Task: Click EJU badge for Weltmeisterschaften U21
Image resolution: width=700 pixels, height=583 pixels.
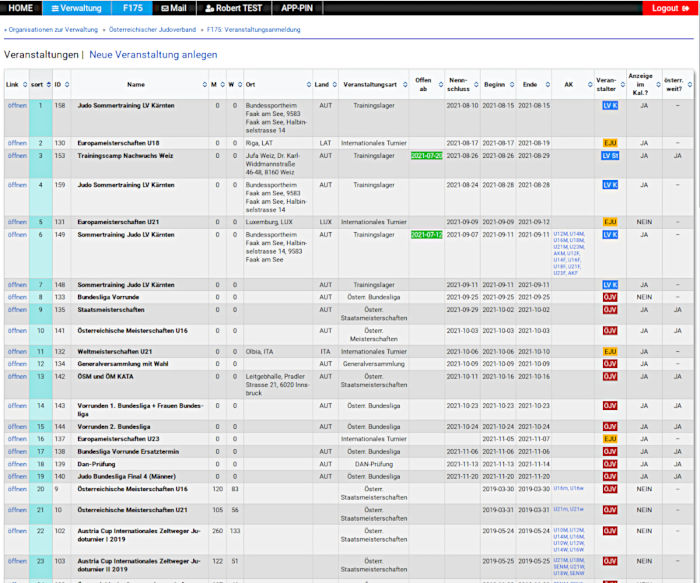Action: coord(610,352)
